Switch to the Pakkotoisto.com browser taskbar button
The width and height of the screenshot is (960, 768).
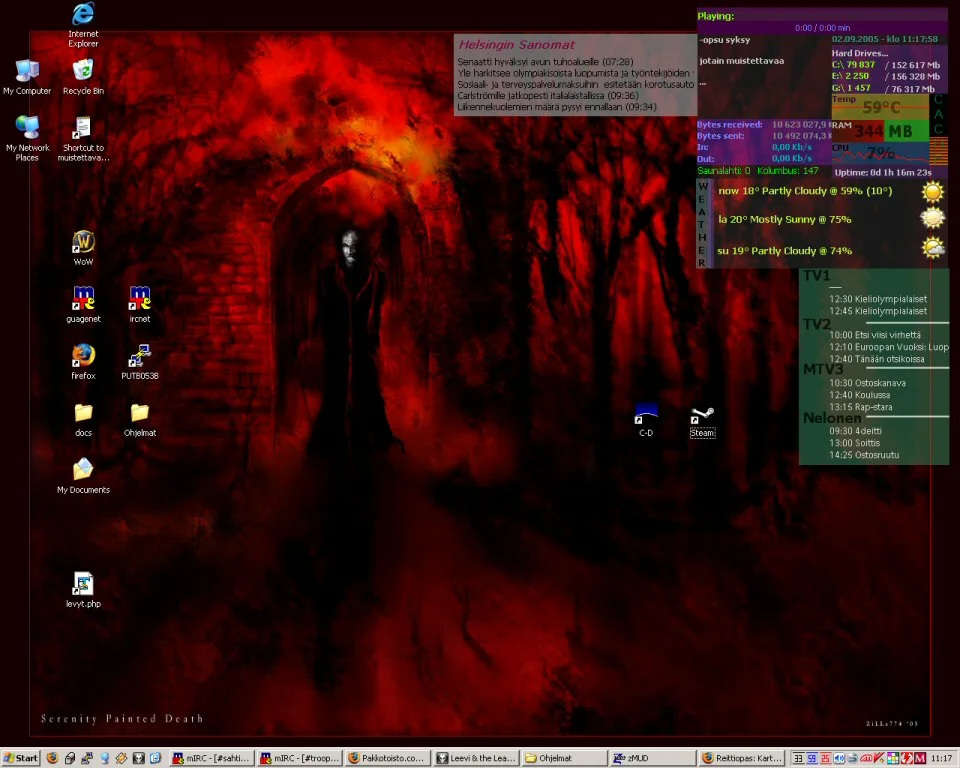coord(387,758)
